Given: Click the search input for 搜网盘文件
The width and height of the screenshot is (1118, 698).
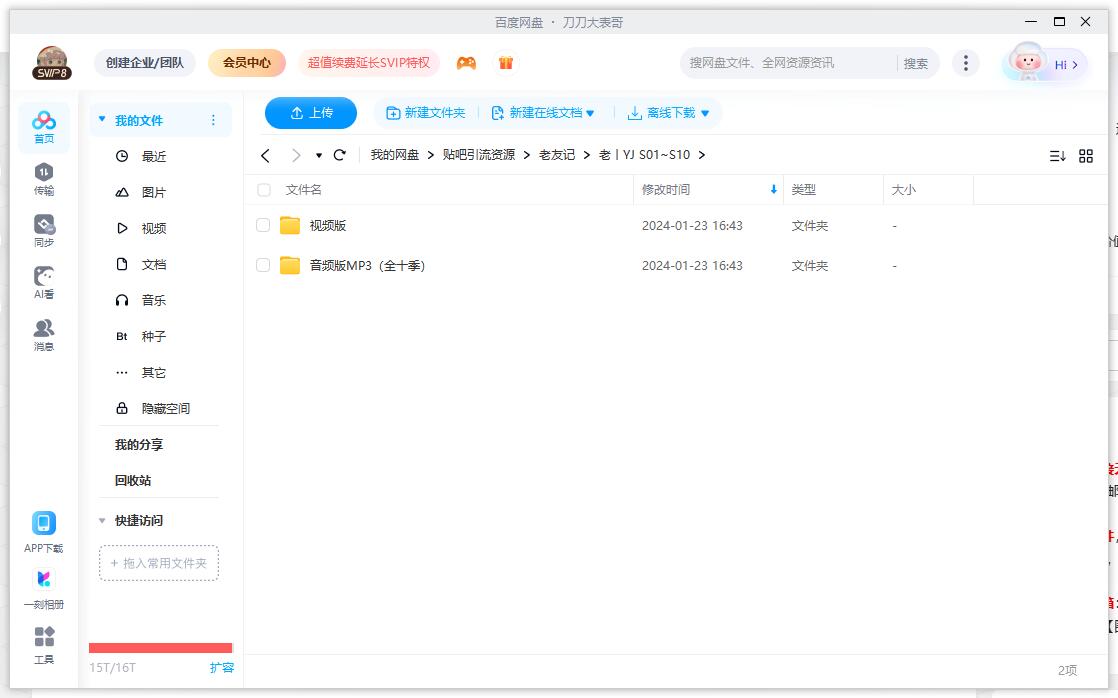Looking at the screenshot, I should pyautogui.click(x=790, y=62).
